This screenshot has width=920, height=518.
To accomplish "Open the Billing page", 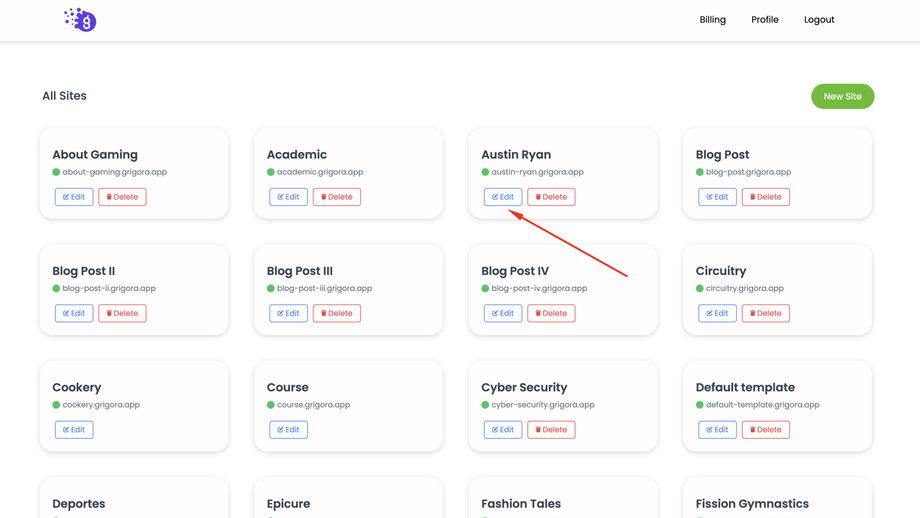I will [712, 20].
